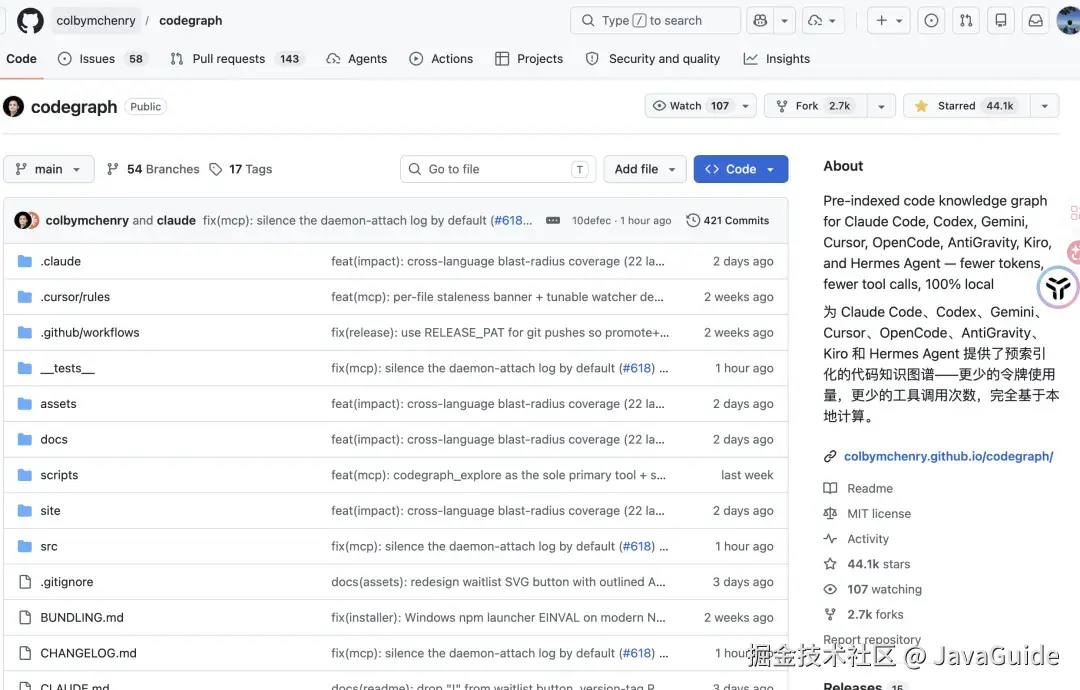1080x690 pixels.
Task: Open the assets folder
Action: click(x=58, y=404)
